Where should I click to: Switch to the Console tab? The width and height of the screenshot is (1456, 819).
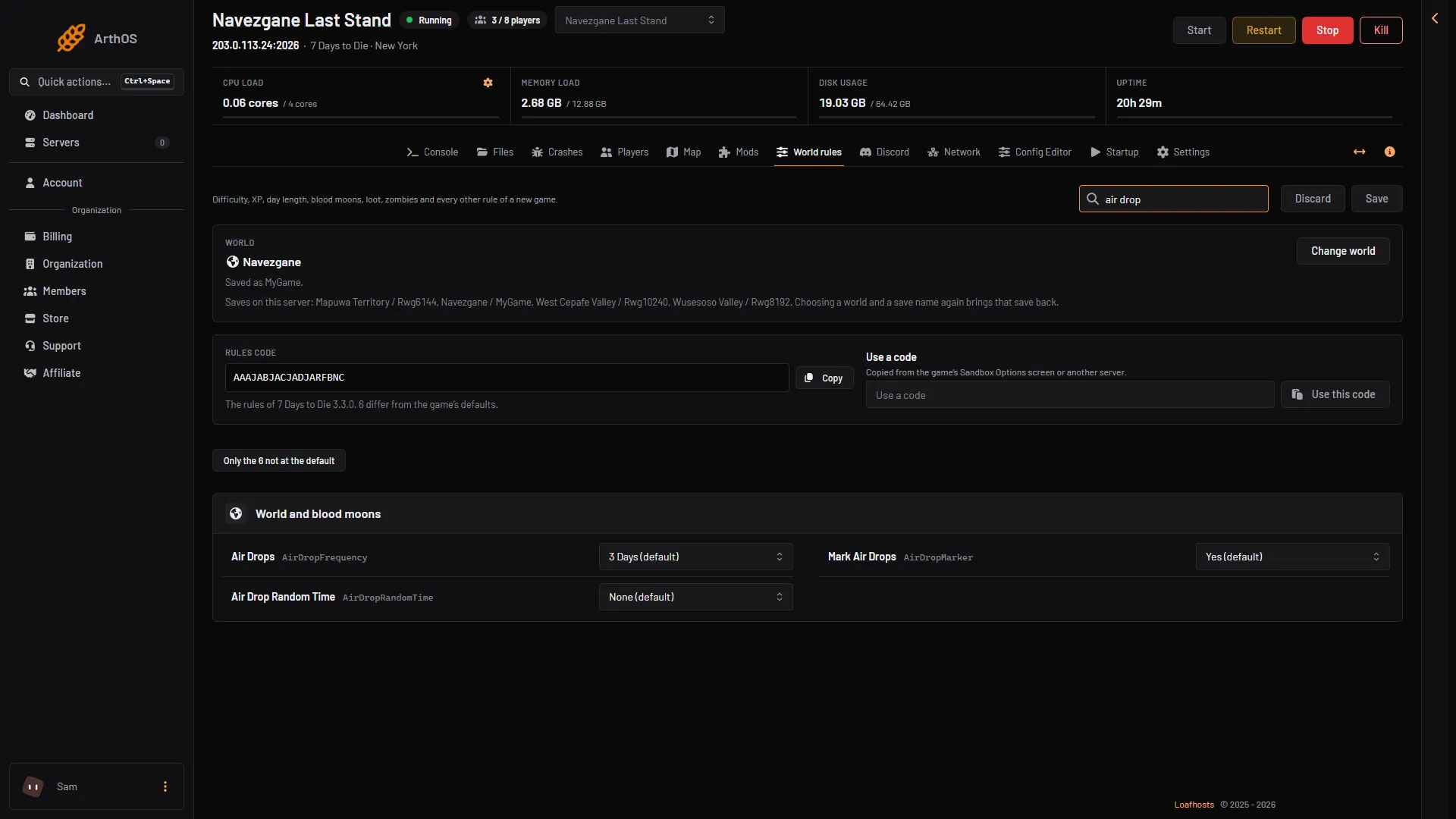(432, 152)
